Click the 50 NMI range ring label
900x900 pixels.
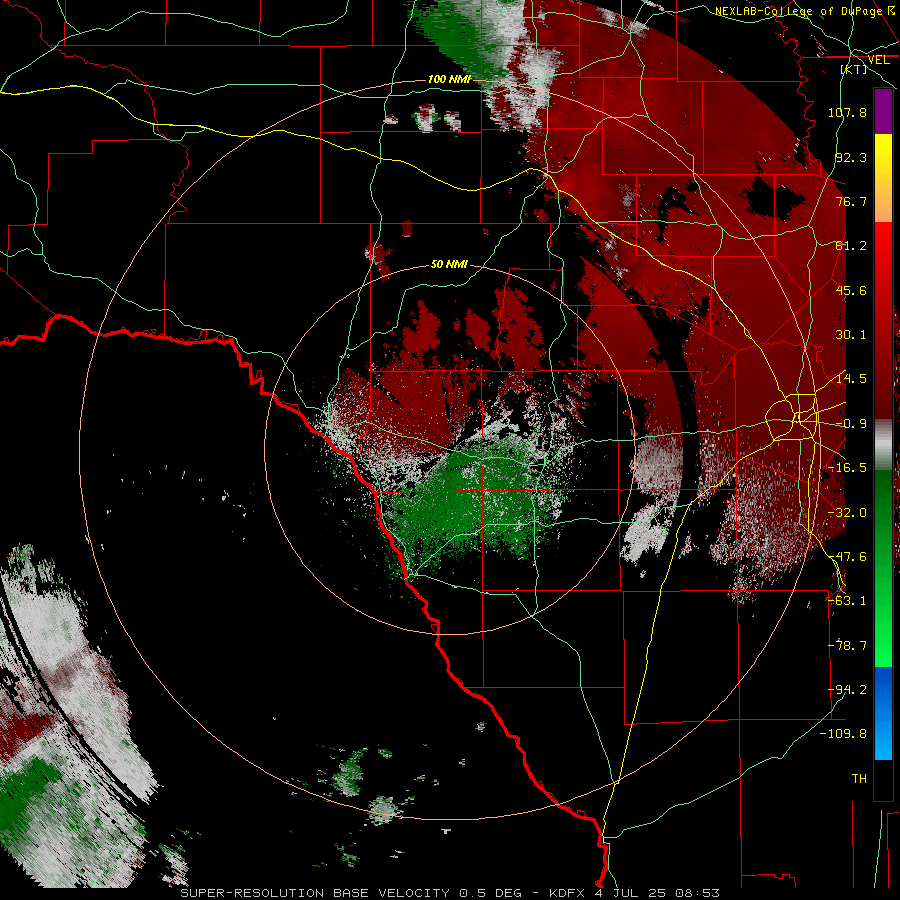click(449, 264)
